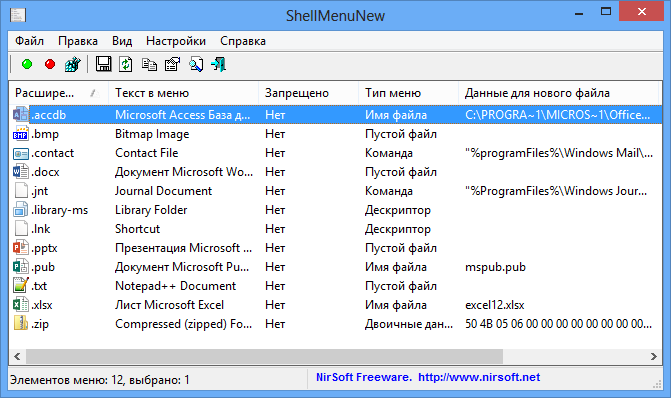Open the http://www.nirsoft.net link
Viewport: 671px width, 398px height.
pos(479,377)
